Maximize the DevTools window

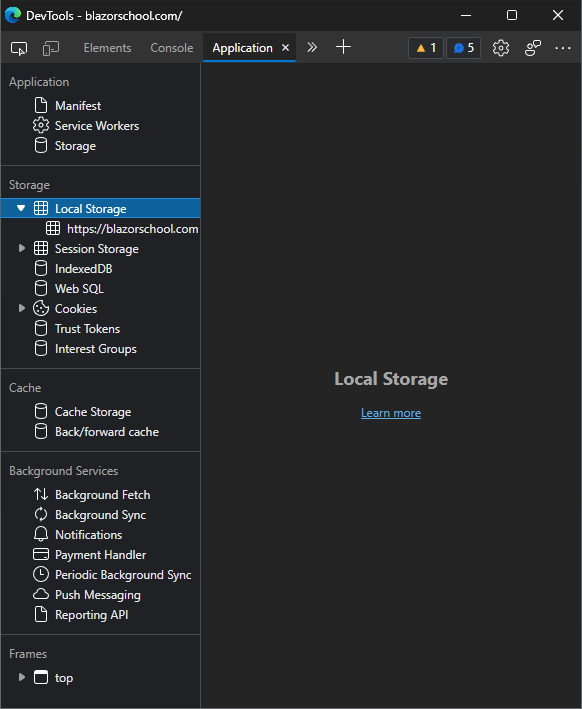[511, 15]
